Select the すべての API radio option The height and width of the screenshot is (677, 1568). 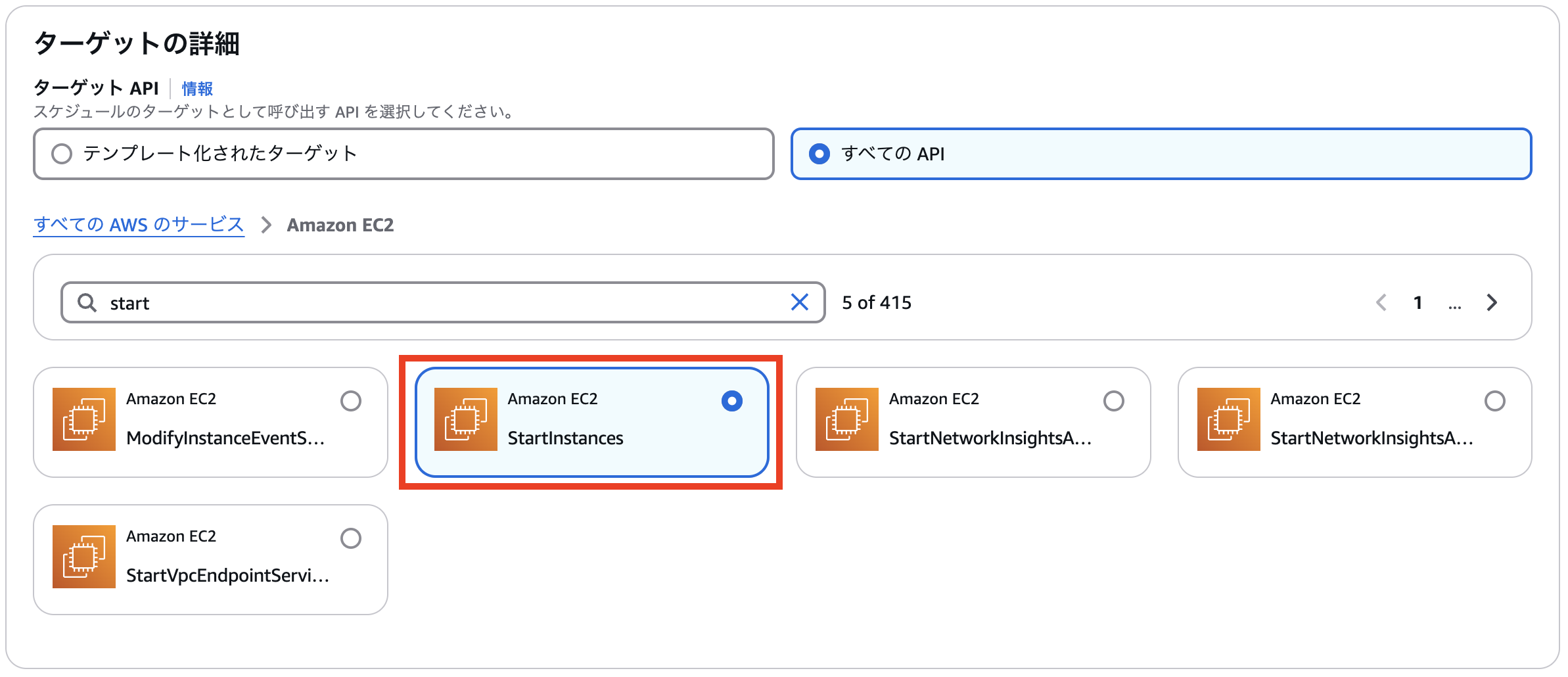[819, 154]
